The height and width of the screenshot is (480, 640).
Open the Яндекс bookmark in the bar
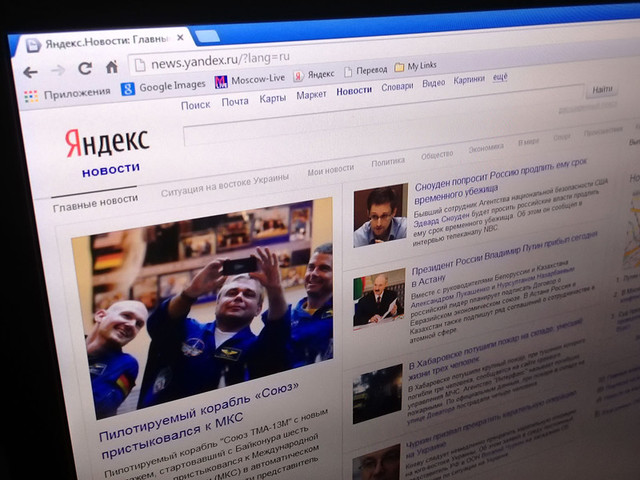pyautogui.click(x=314, y=75)
